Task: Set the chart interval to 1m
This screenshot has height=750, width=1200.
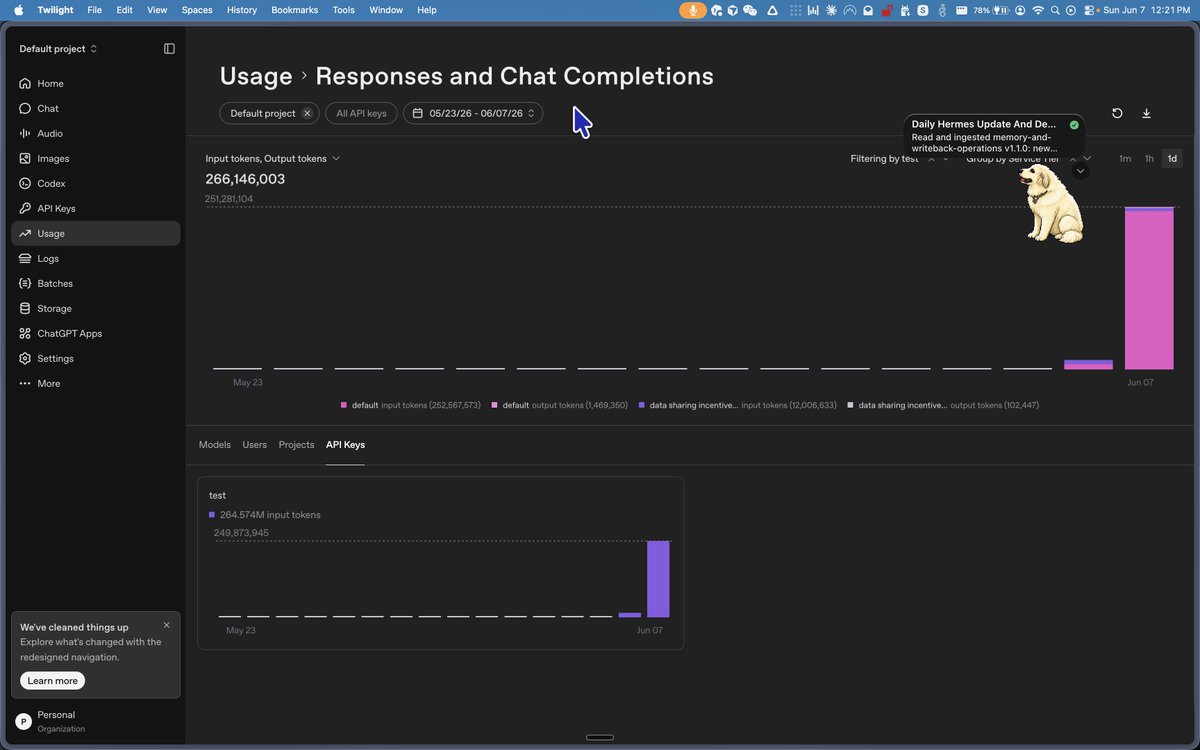Action: [x=1125, y=158]
